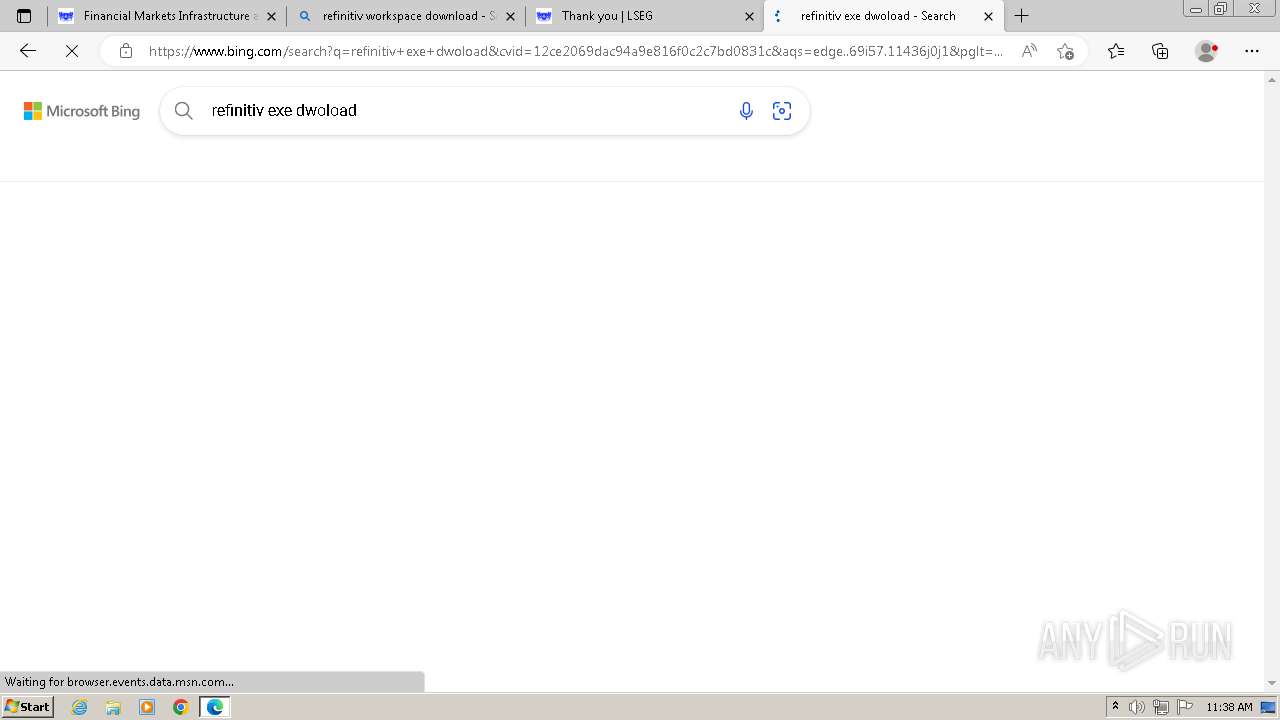This screenshot has height=720, width=1280.
Task: Close the refinitiv exe dwoload tab
Action: (988, 16)
